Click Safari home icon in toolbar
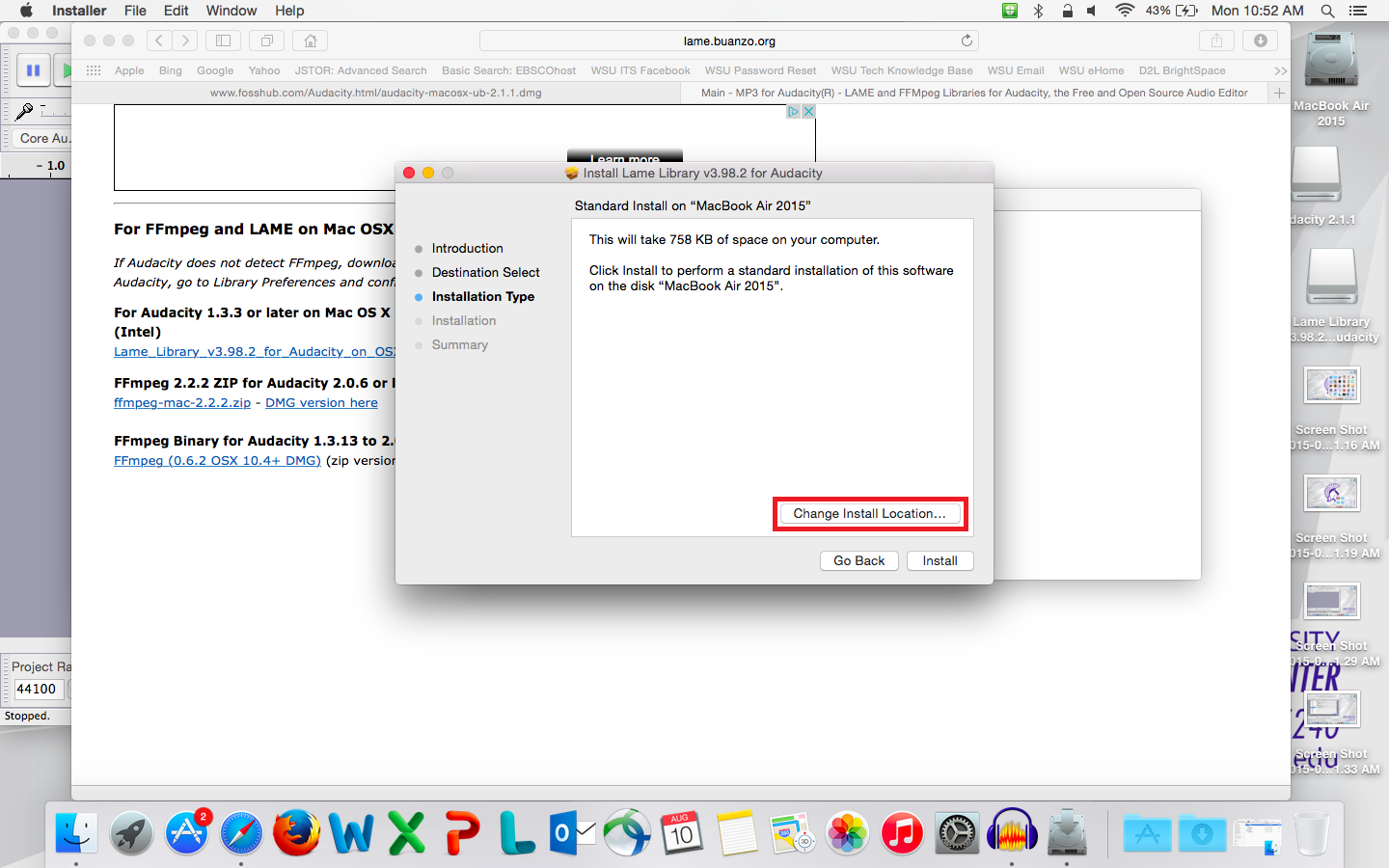1389x868 pixels. tap(311, 41)
